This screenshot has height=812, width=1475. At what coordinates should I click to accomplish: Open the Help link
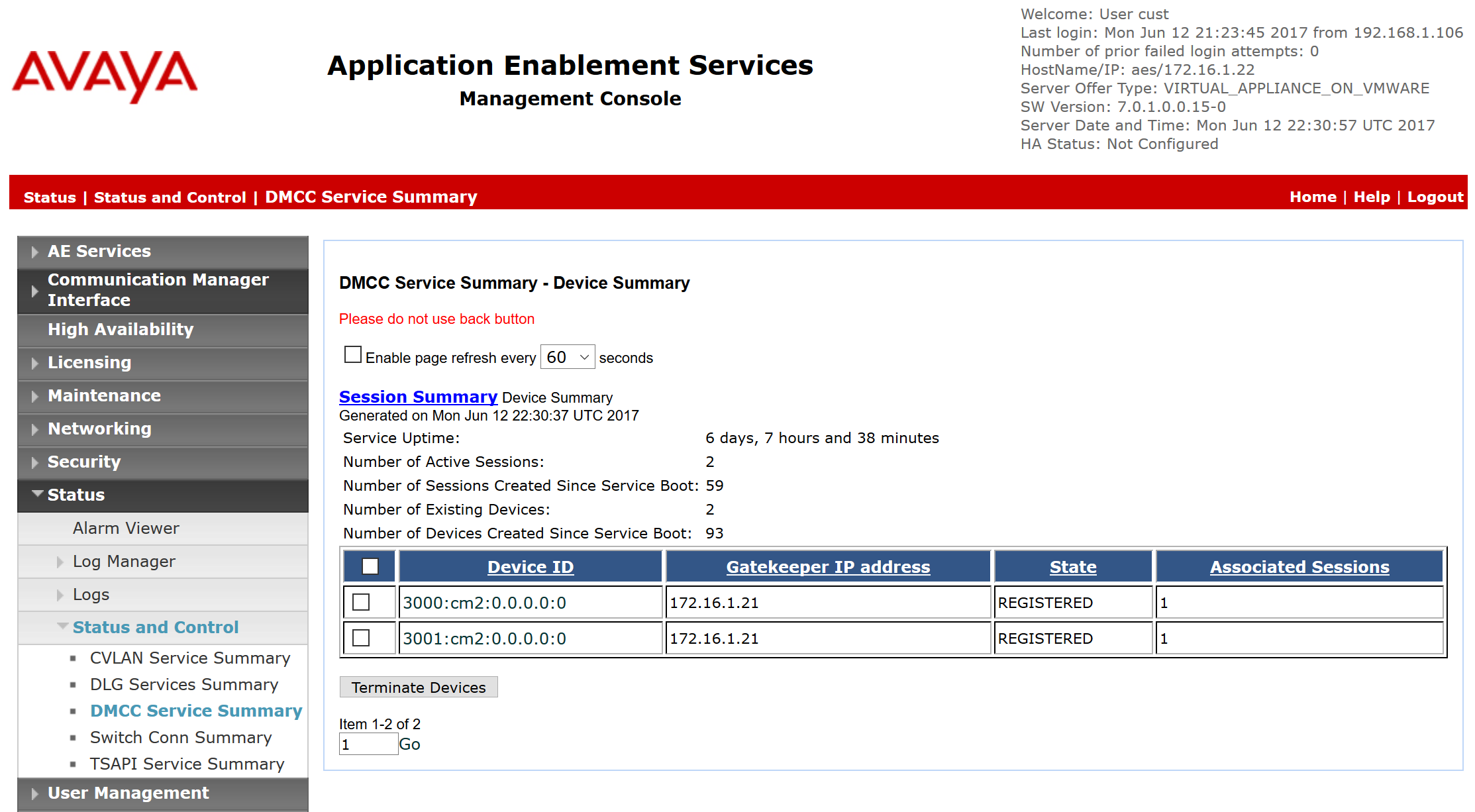[x=1372, y=197]
